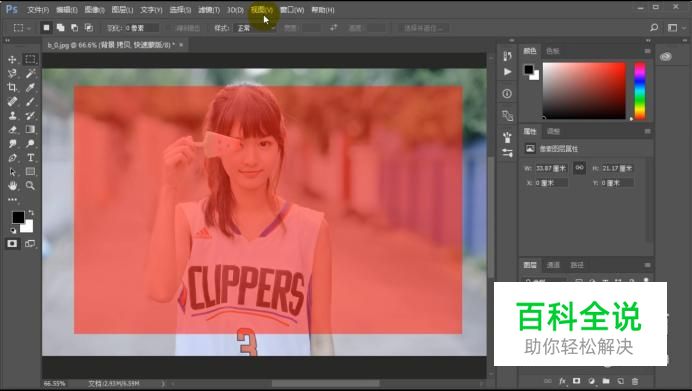The height and width of the screenshot is (391, 692).
Task: Select the Gradient tool
Action: pyautogui.click(x=30, y=130)
